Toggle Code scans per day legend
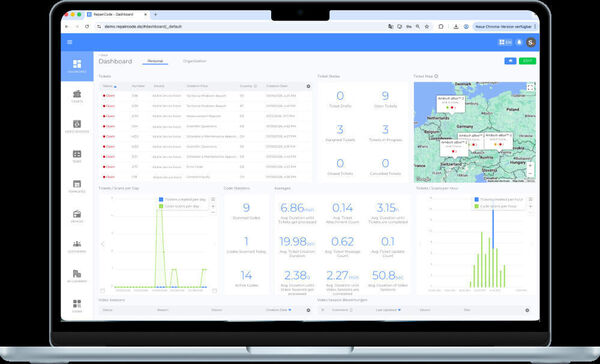The width and height of the screenshot is (600, 364). click(x=179, y=206)
